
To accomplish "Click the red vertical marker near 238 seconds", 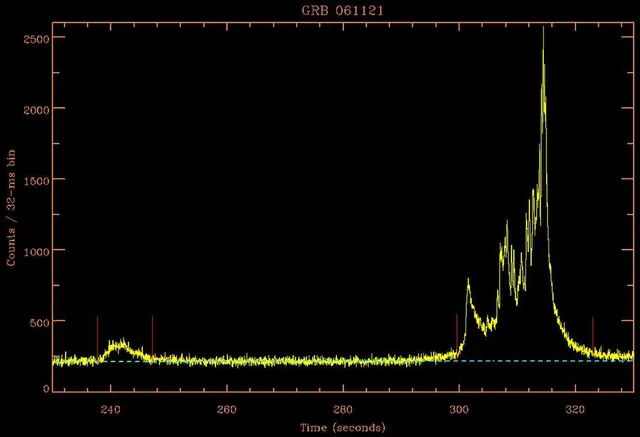I will pos(97,337).
